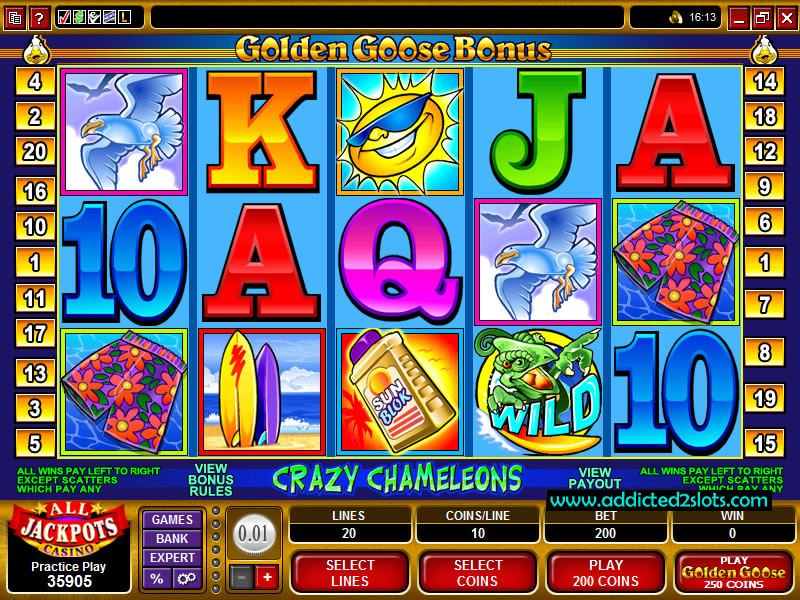Open the gear settings options button
800x600 pixels.
186,579
